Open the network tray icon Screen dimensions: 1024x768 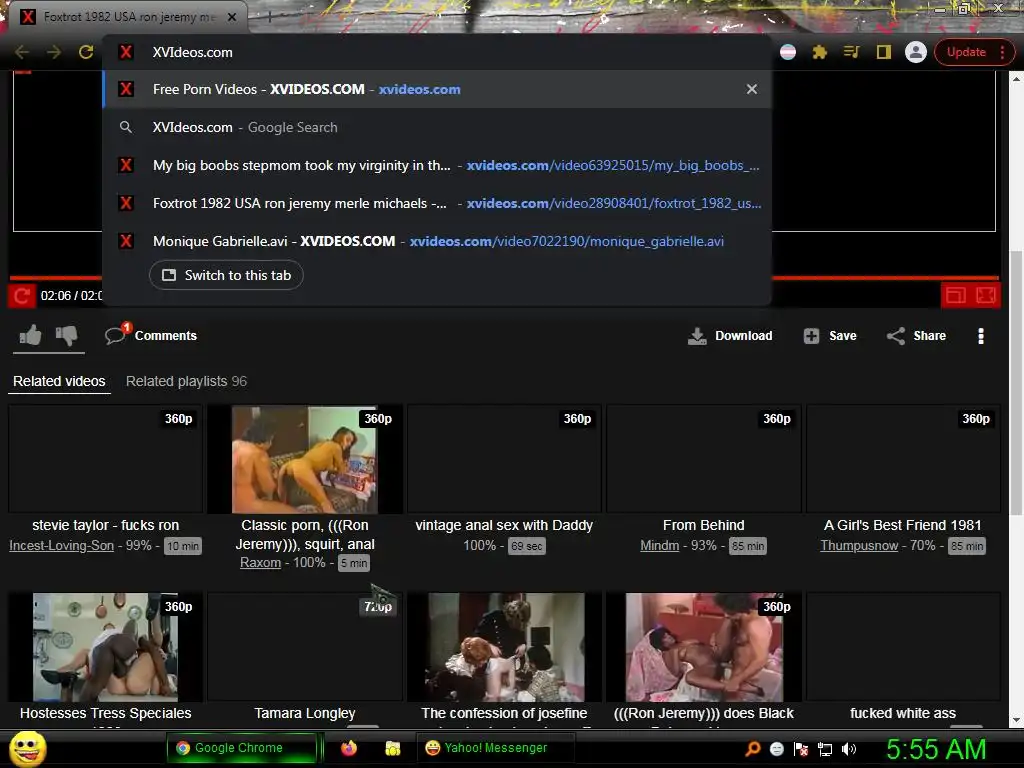point(825,749)
